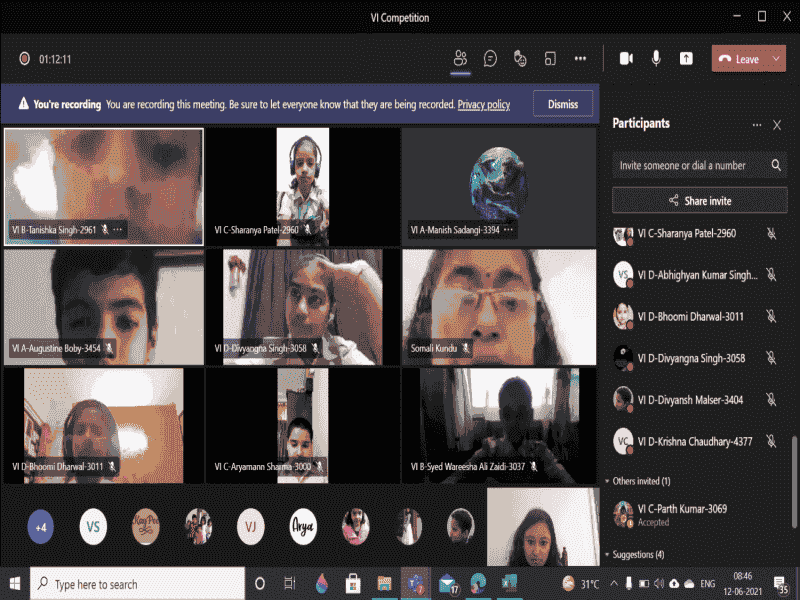800x600 pixels.
Task: Click the search icon in invite box
Action: pos(776,165)
